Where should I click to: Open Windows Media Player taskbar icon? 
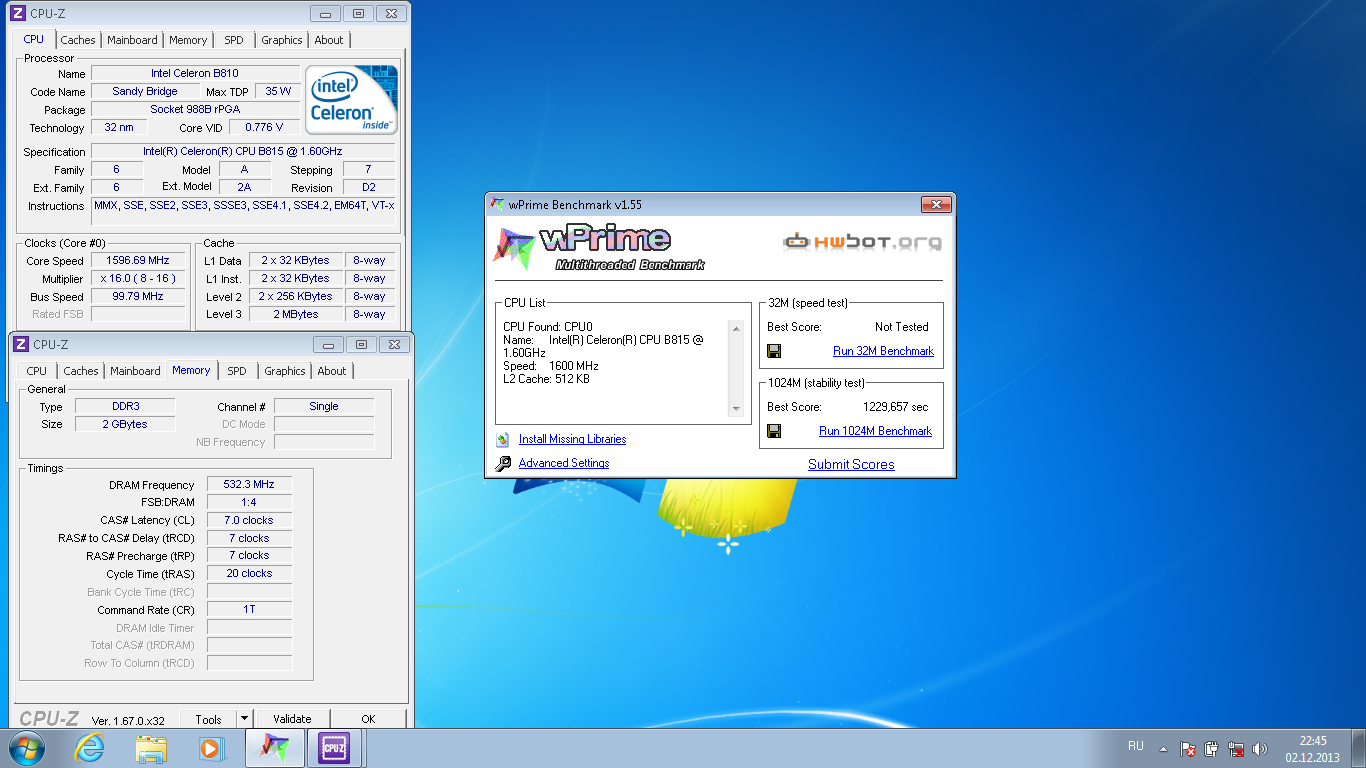coord(212,748)
